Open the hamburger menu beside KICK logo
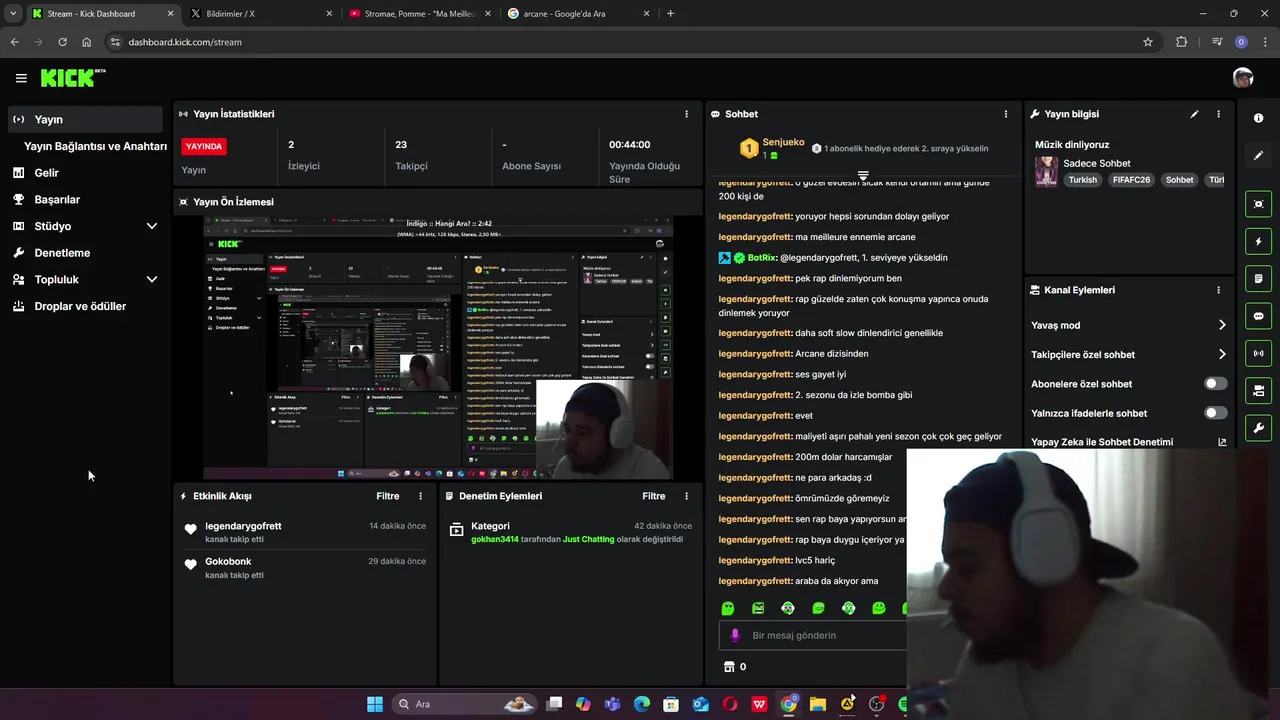The width and height of the screenshot is (1280, 720). click(21, 78)
